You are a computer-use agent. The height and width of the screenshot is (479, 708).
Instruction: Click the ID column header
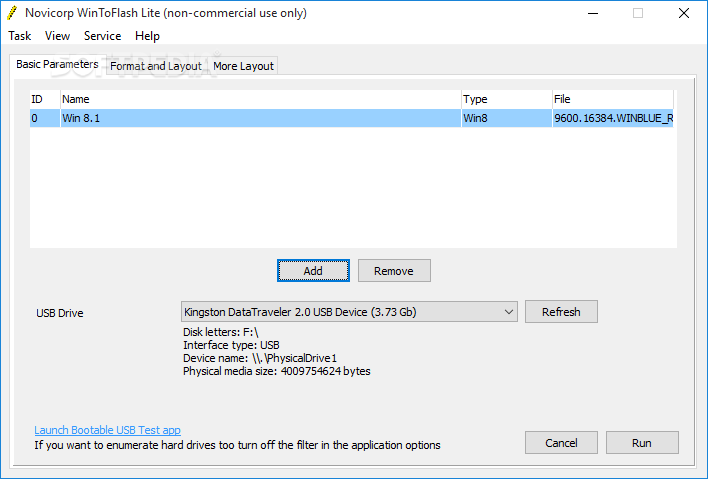click(x=45, y=99)
